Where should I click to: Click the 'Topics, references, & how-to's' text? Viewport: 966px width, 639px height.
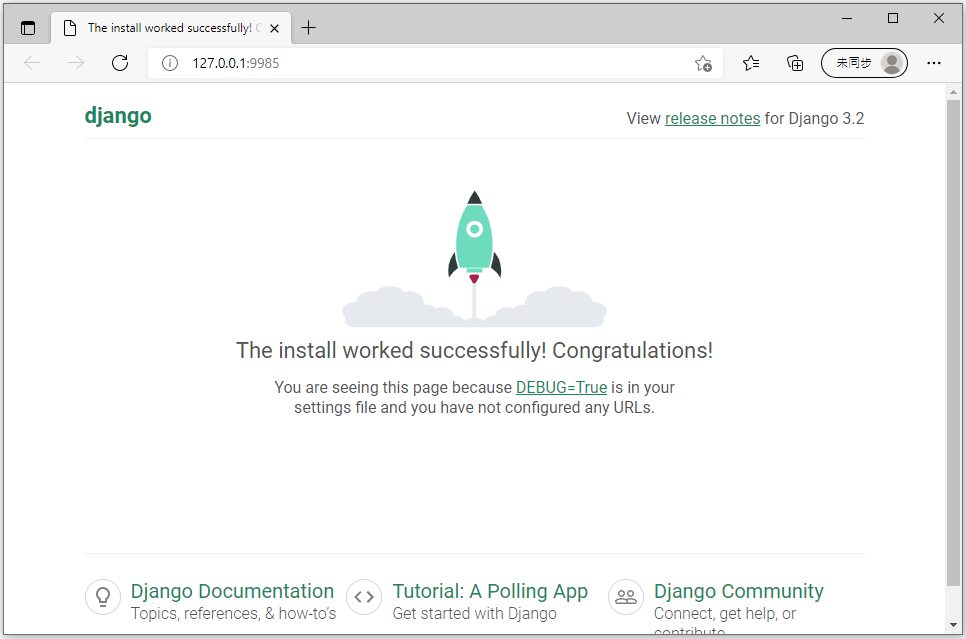[233, 614]
